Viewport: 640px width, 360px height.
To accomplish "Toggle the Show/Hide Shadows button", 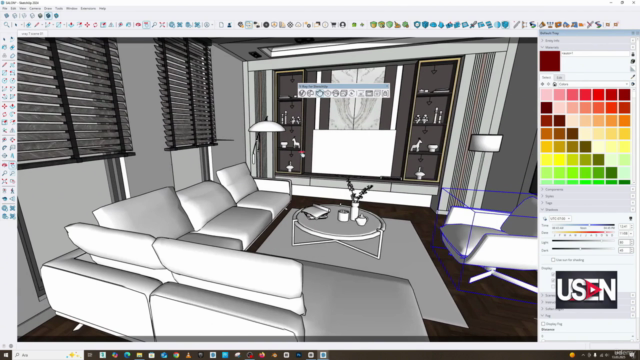I will tap(545, 219).
